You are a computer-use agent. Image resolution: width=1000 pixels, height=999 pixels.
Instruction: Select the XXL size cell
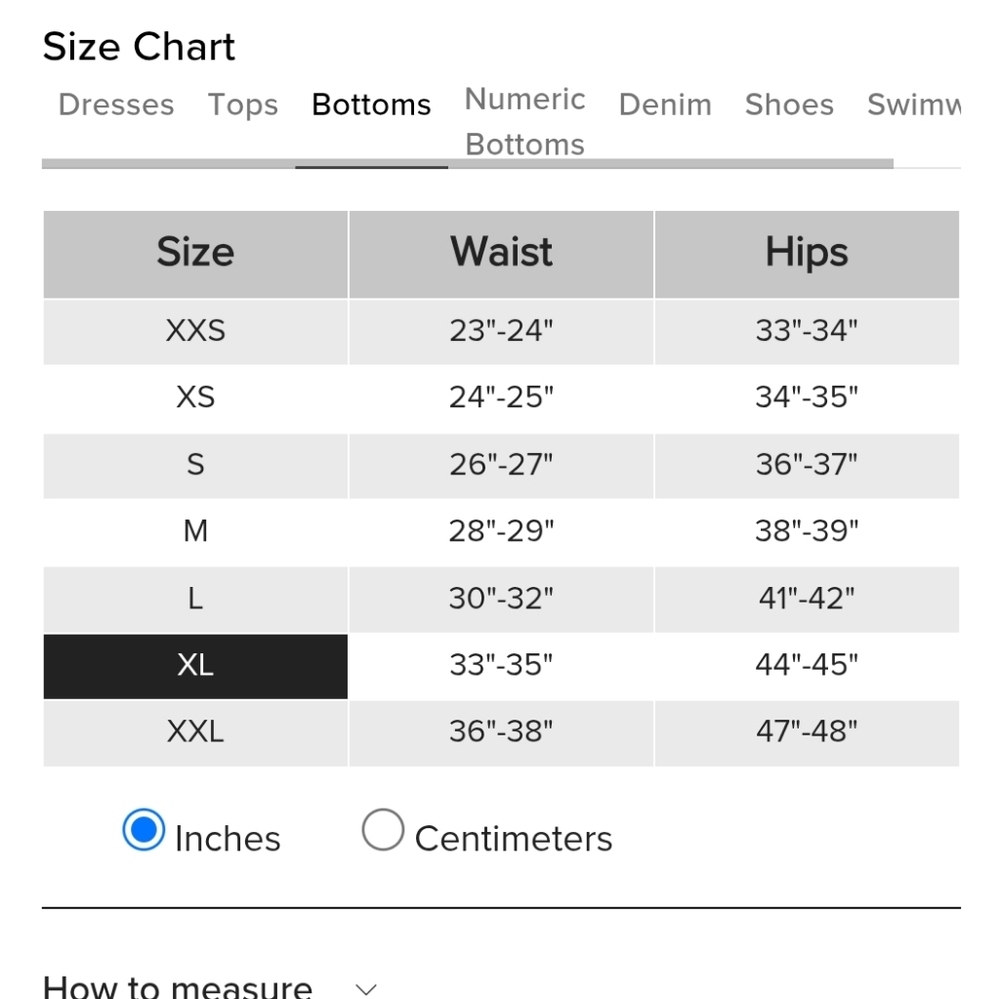(x=196, y=733)
